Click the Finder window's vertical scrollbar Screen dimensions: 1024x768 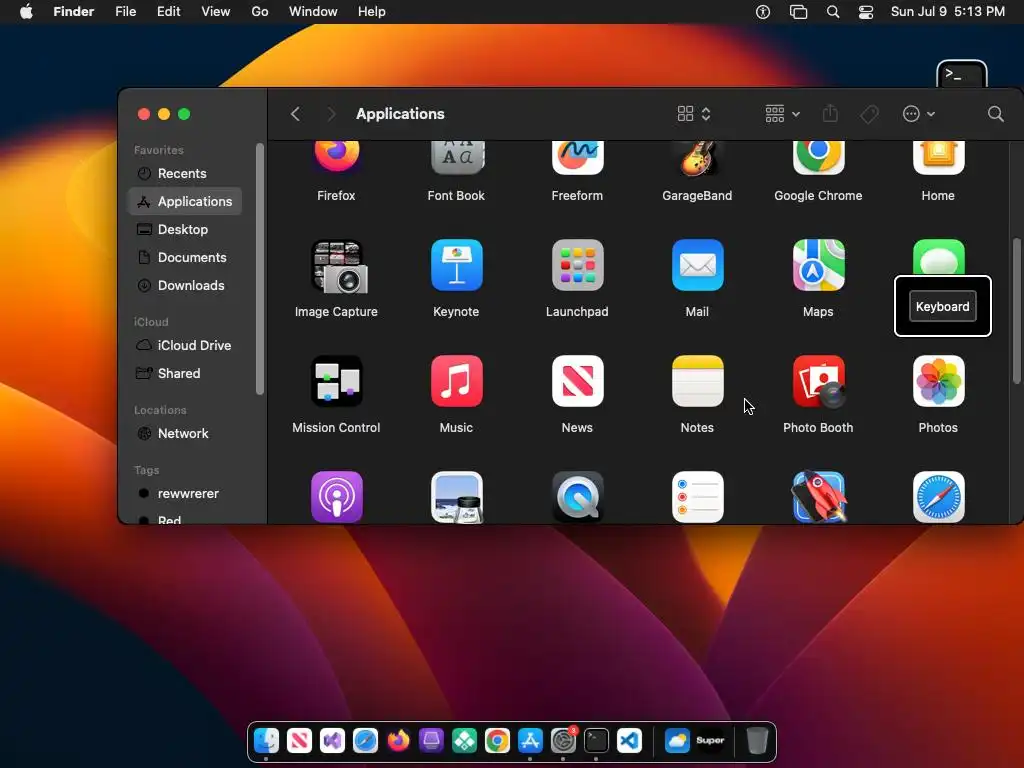1016,312
